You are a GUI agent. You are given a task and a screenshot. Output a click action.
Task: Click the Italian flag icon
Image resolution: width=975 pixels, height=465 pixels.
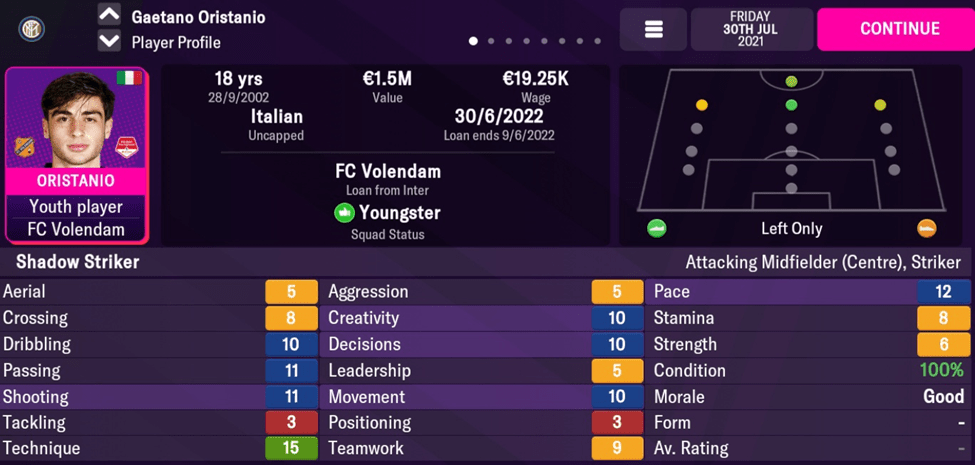coord(128,78)
